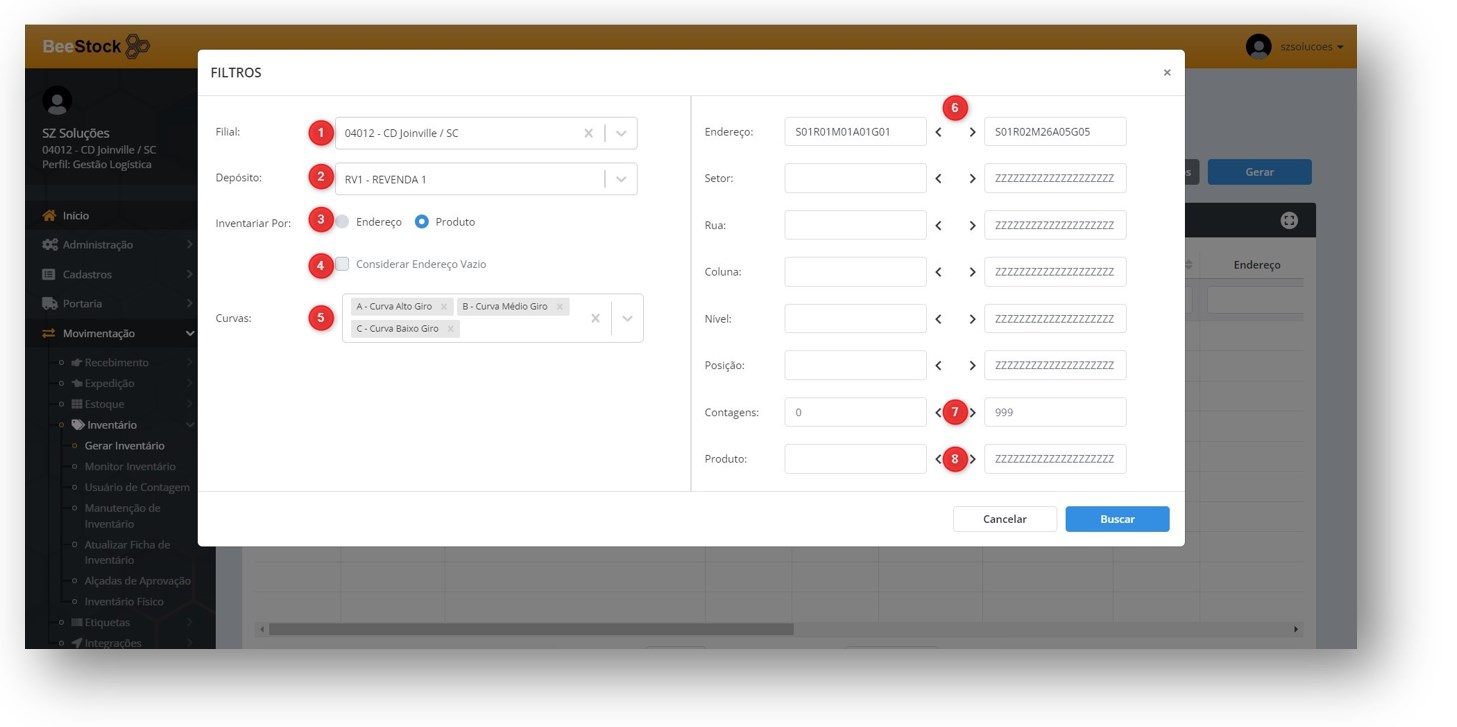Open the Curvas dropdown arrow
The width and height of the screenshot is (1457, 727).
pos(627,318)
